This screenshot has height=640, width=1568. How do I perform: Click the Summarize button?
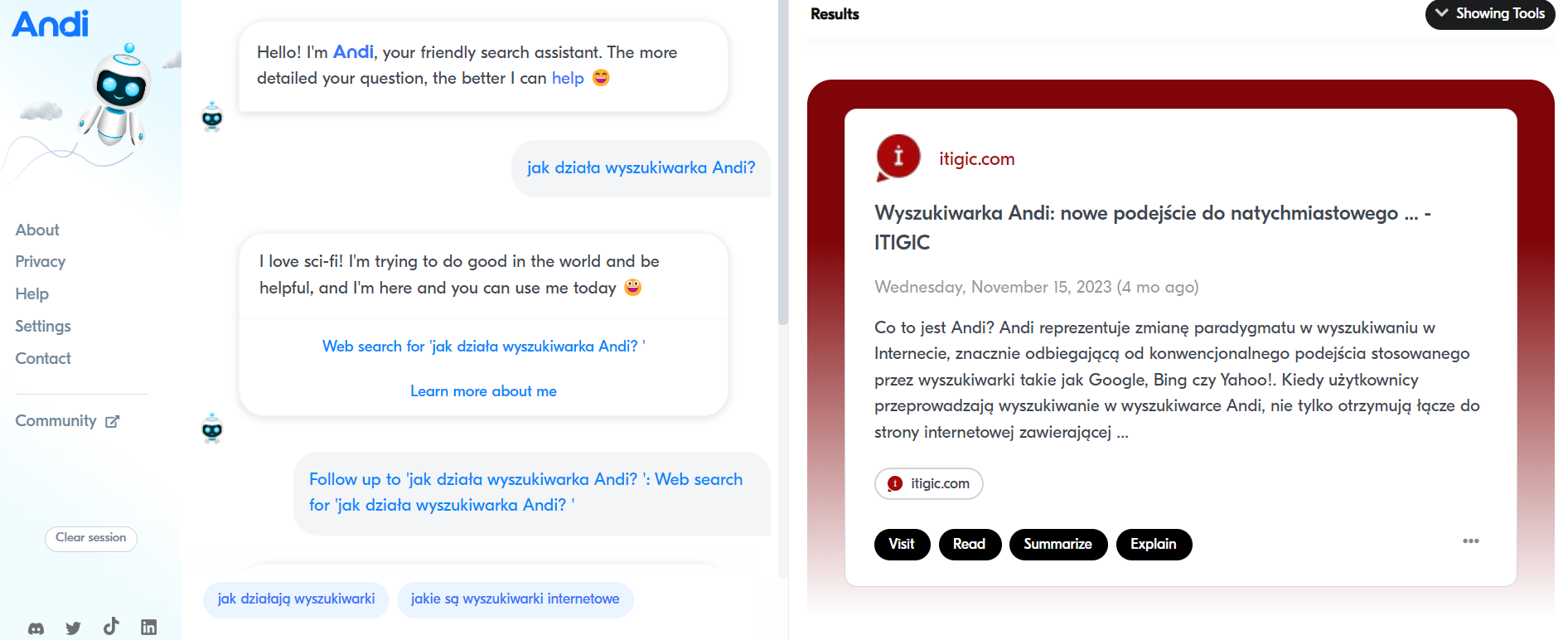tap(1058, 545)
